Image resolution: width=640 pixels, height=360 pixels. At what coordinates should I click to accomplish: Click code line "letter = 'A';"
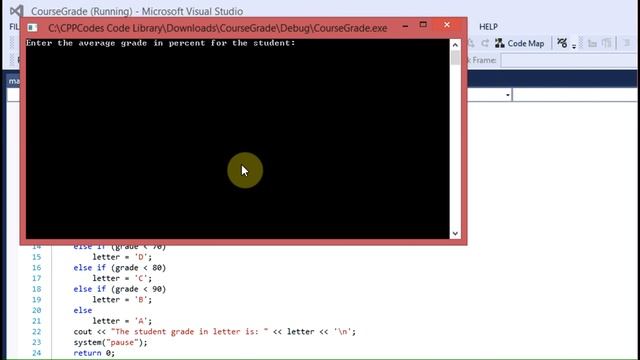point(122,321)
